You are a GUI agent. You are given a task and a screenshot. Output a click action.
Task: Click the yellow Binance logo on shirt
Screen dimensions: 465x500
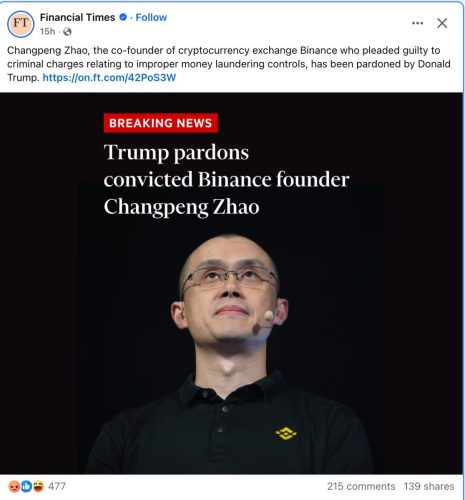point(286,433)
